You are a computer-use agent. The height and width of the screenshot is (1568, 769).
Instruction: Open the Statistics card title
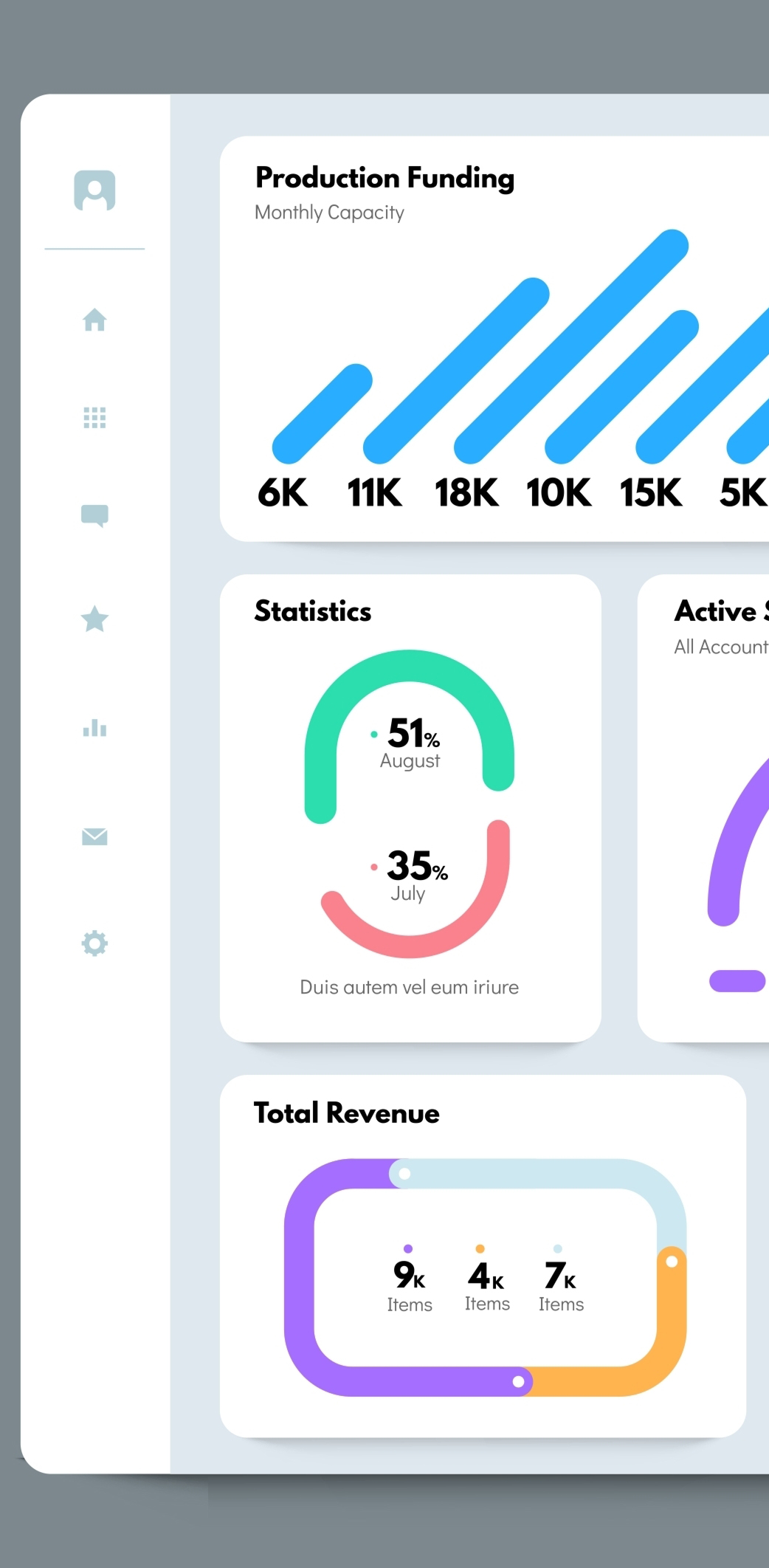[x=313, y=611]
